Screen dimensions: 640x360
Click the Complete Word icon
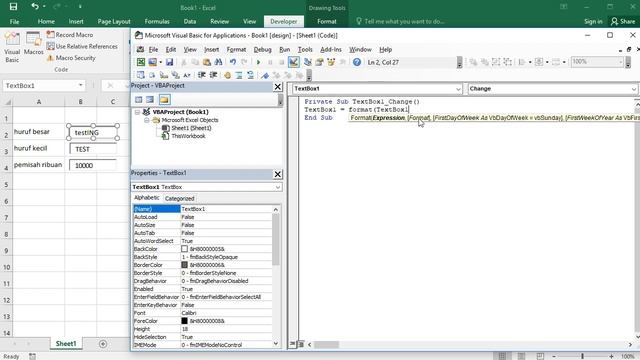(x=187, y=75)
